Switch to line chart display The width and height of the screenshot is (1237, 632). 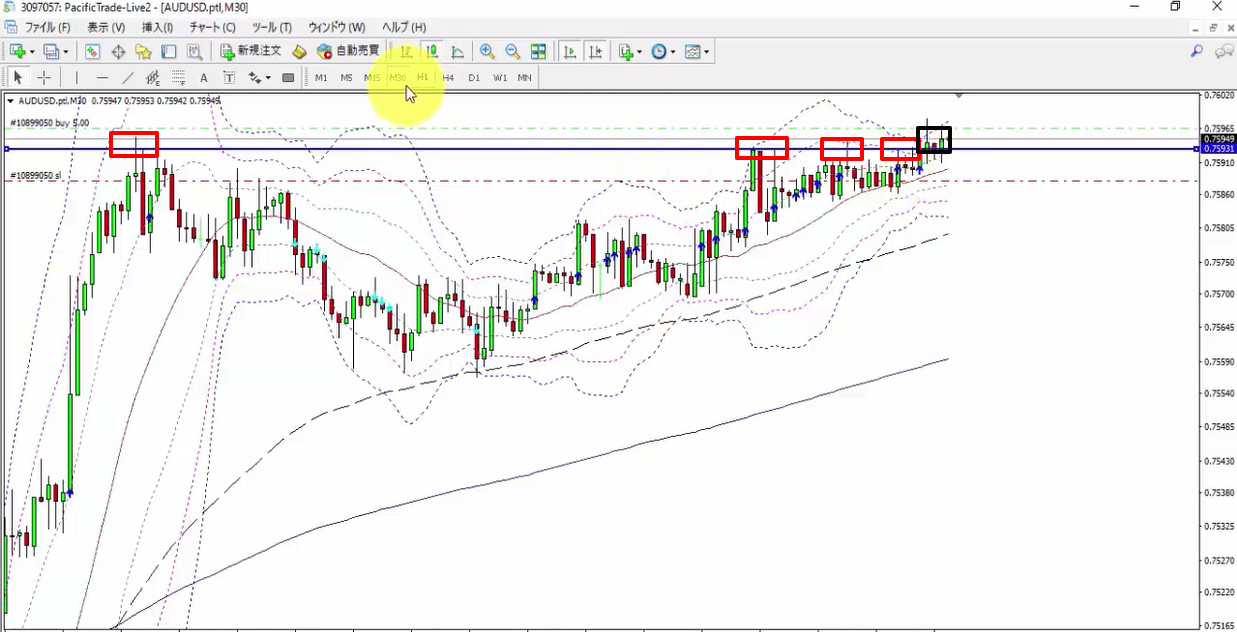pyautogui.click(x=458, y=51)
